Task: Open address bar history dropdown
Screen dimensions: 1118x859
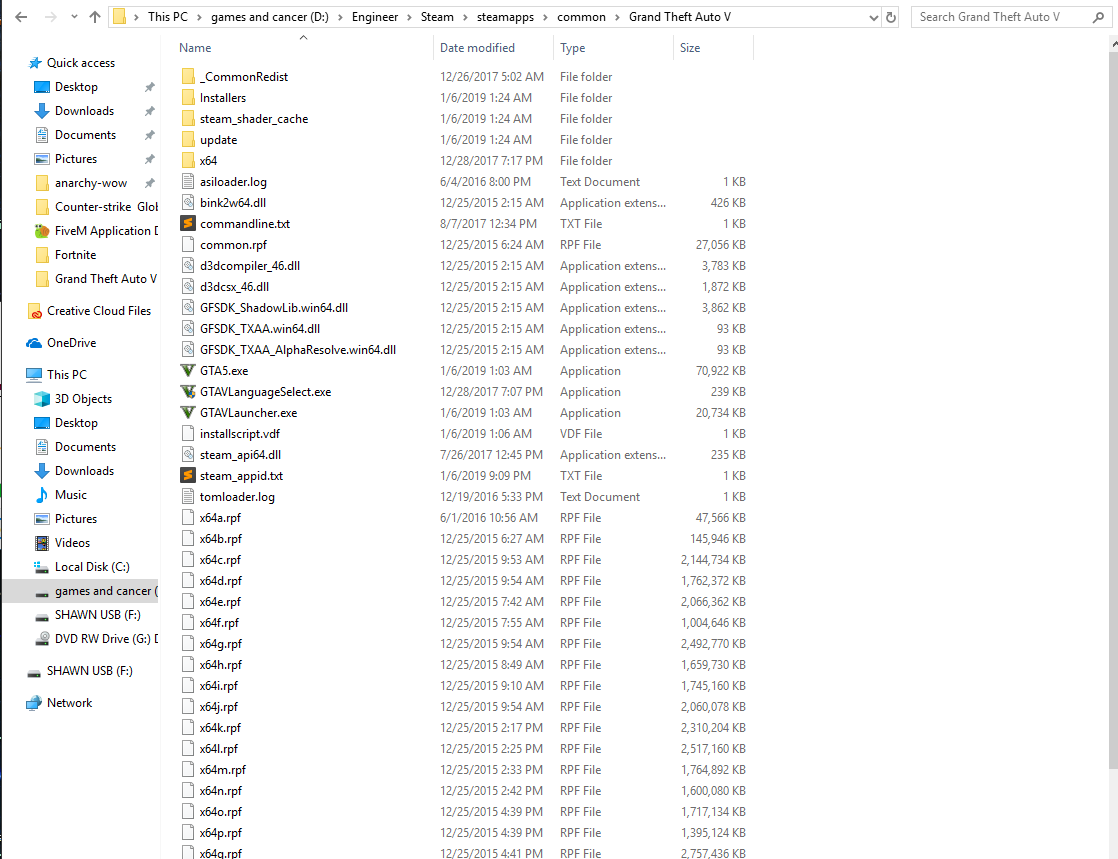Action: [x=873, y=18]
